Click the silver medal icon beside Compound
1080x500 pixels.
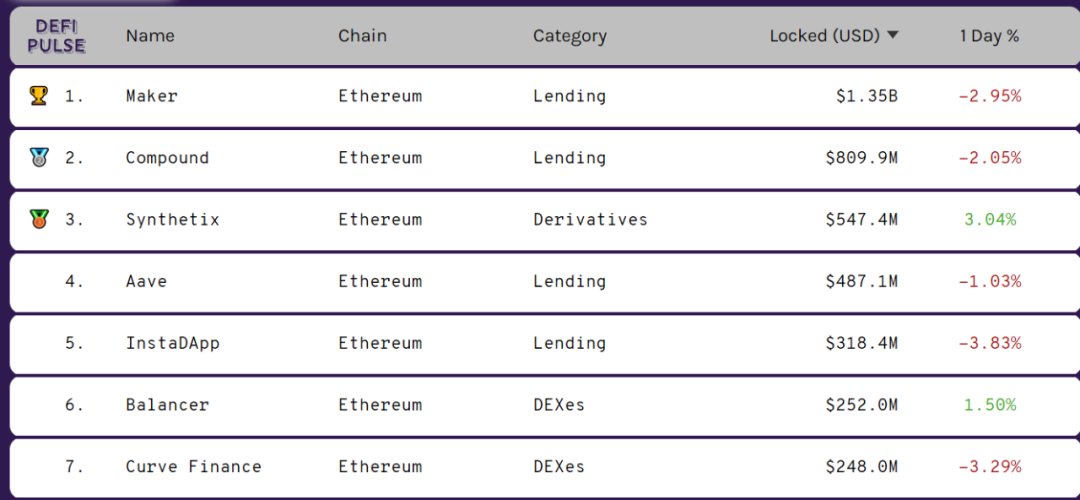pos(39,158)
